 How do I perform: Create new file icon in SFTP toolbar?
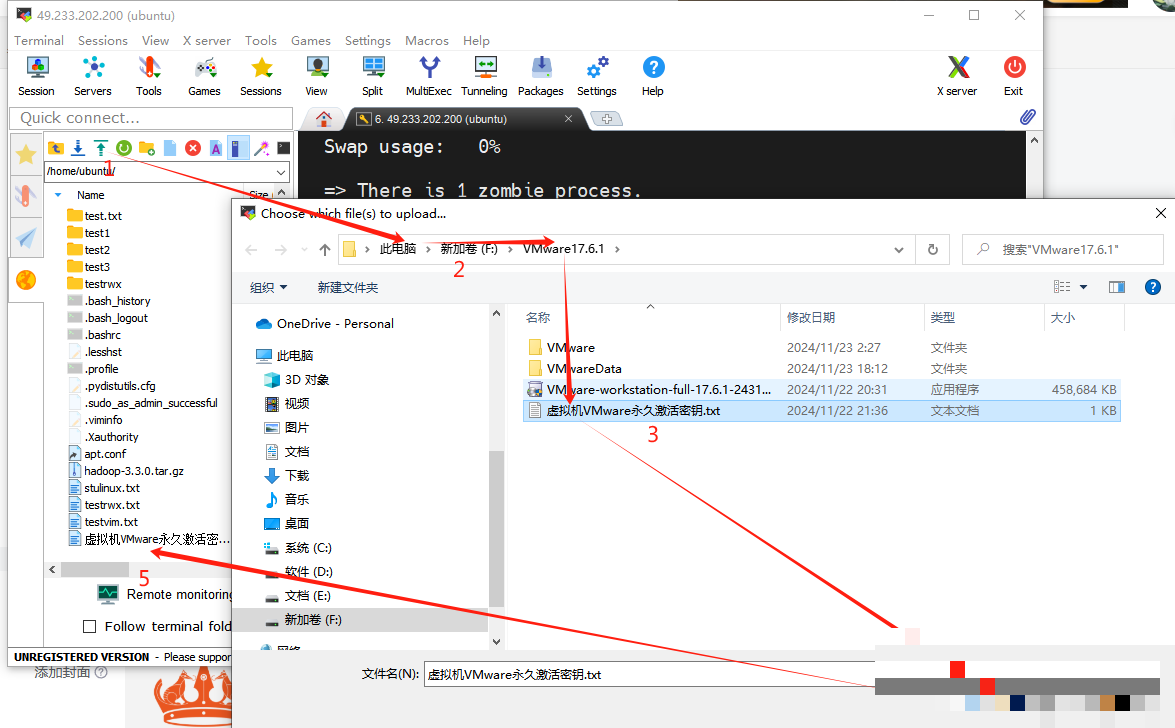pyautogui.click(x=170, y=148)
